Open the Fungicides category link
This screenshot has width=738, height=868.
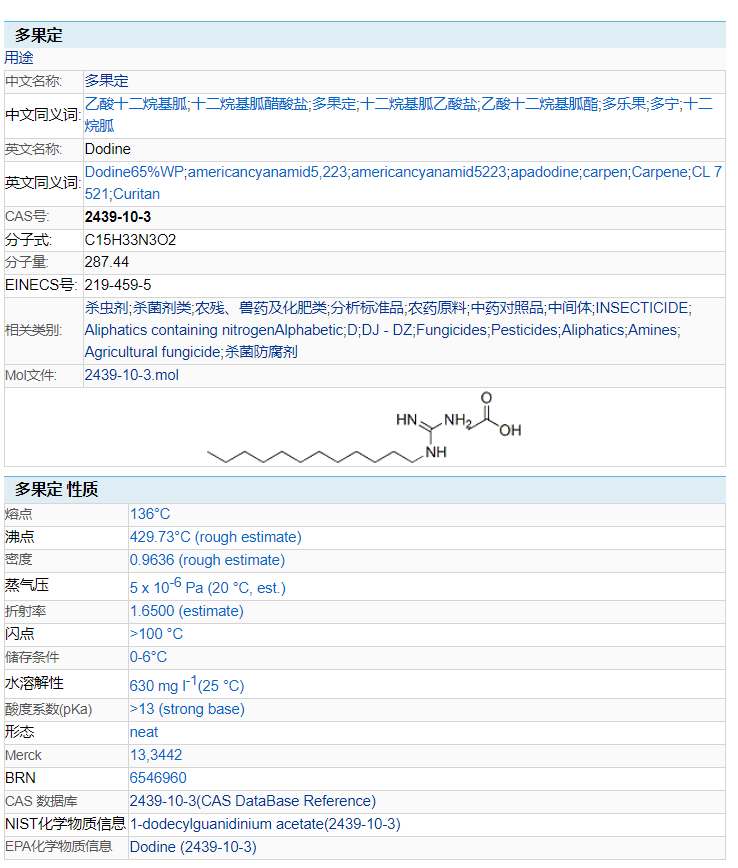tap(452, 330)
